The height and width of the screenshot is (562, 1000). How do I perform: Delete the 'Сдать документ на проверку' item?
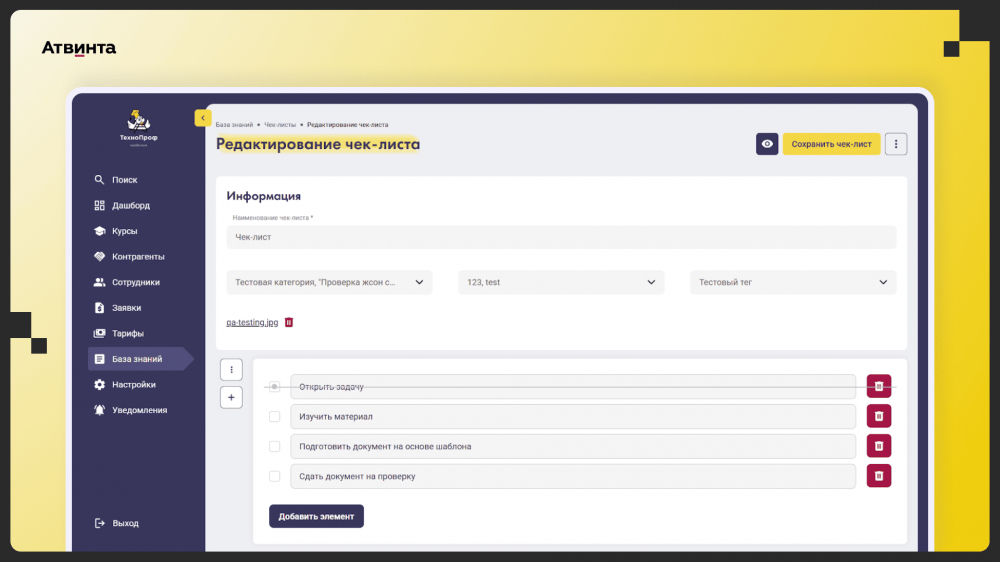coord(878,476)
